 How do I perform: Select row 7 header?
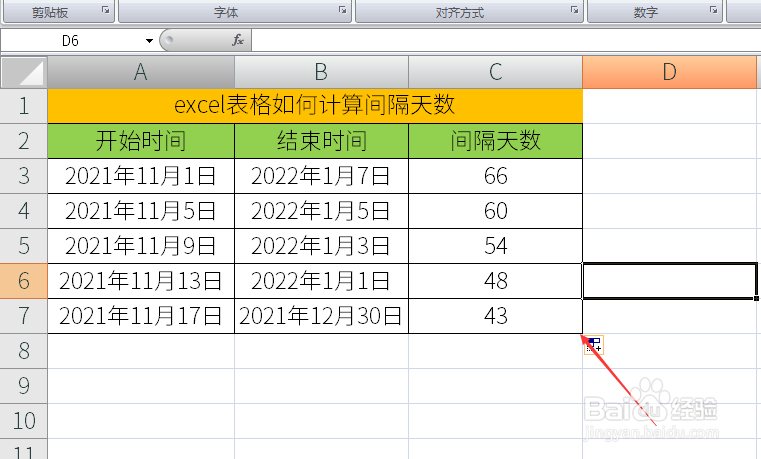pos(24,316)
